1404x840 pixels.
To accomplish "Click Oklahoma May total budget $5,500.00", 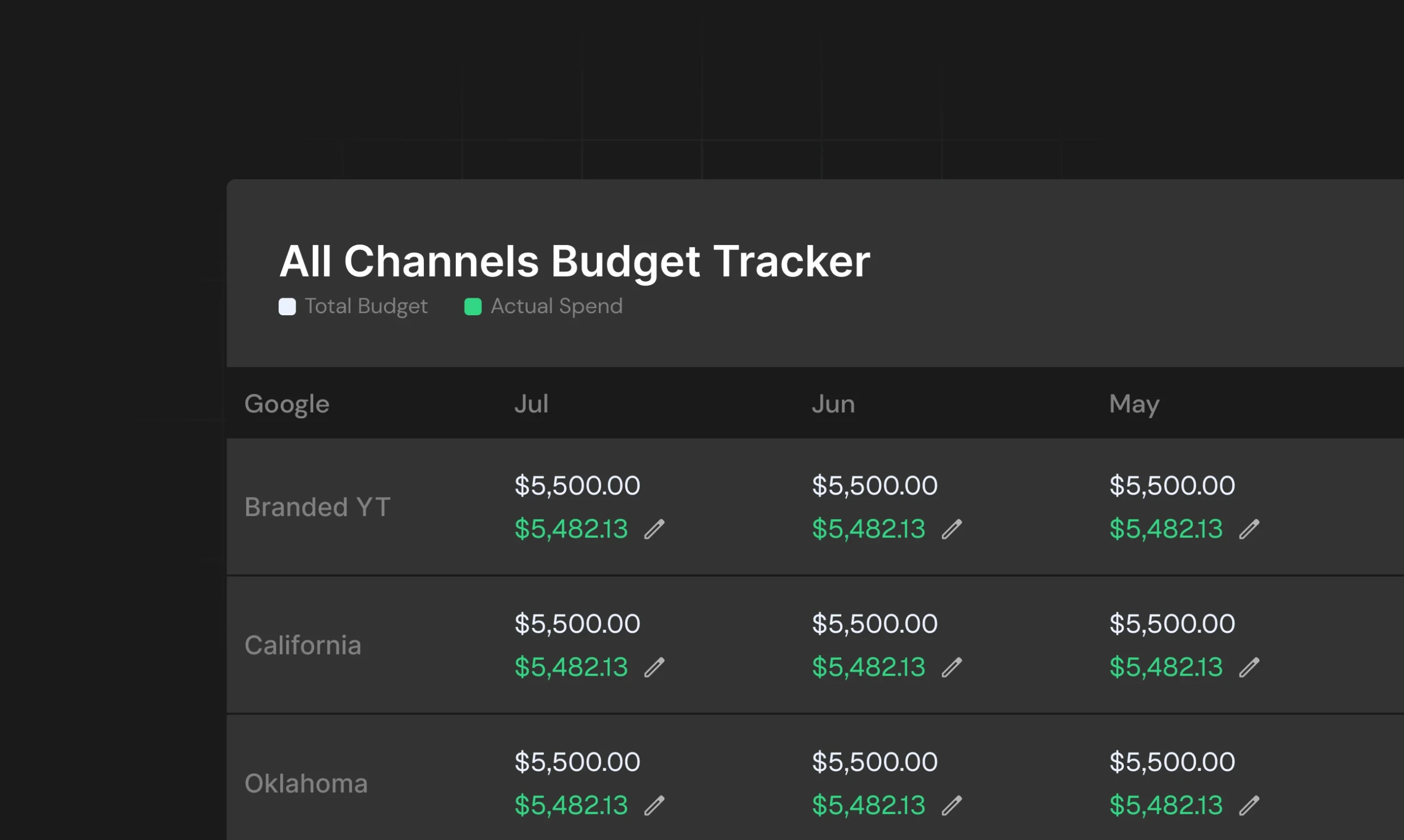I will [1172, 762].
